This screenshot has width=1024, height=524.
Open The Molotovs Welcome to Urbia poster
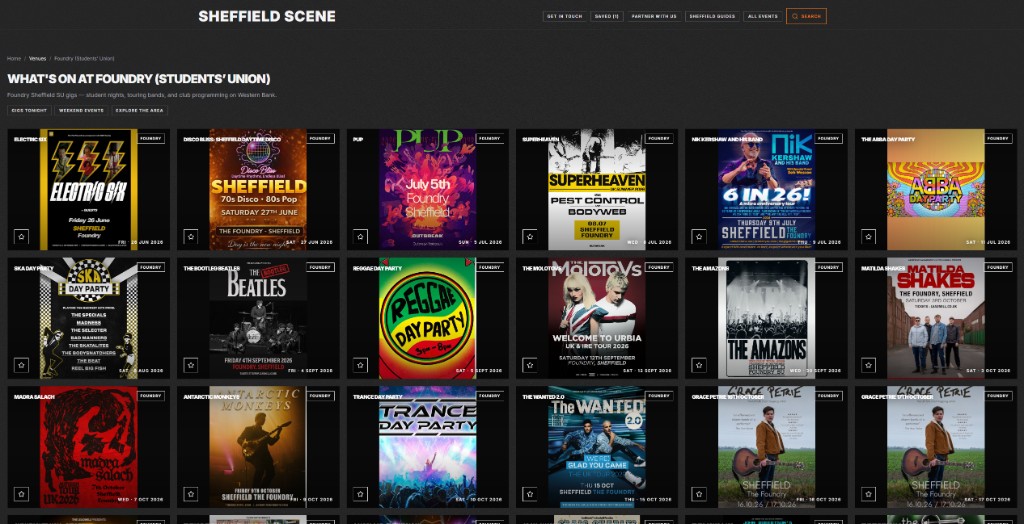click(597, 318)
